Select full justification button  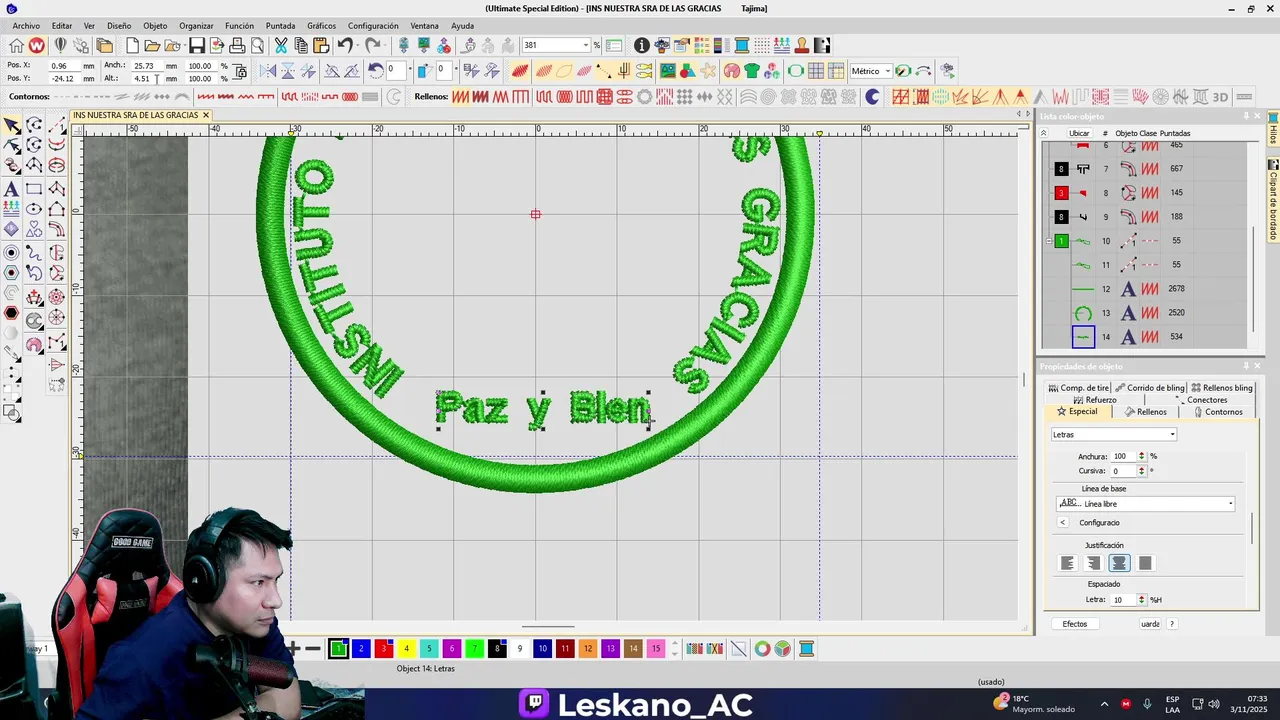click(x=1145, y=563)
